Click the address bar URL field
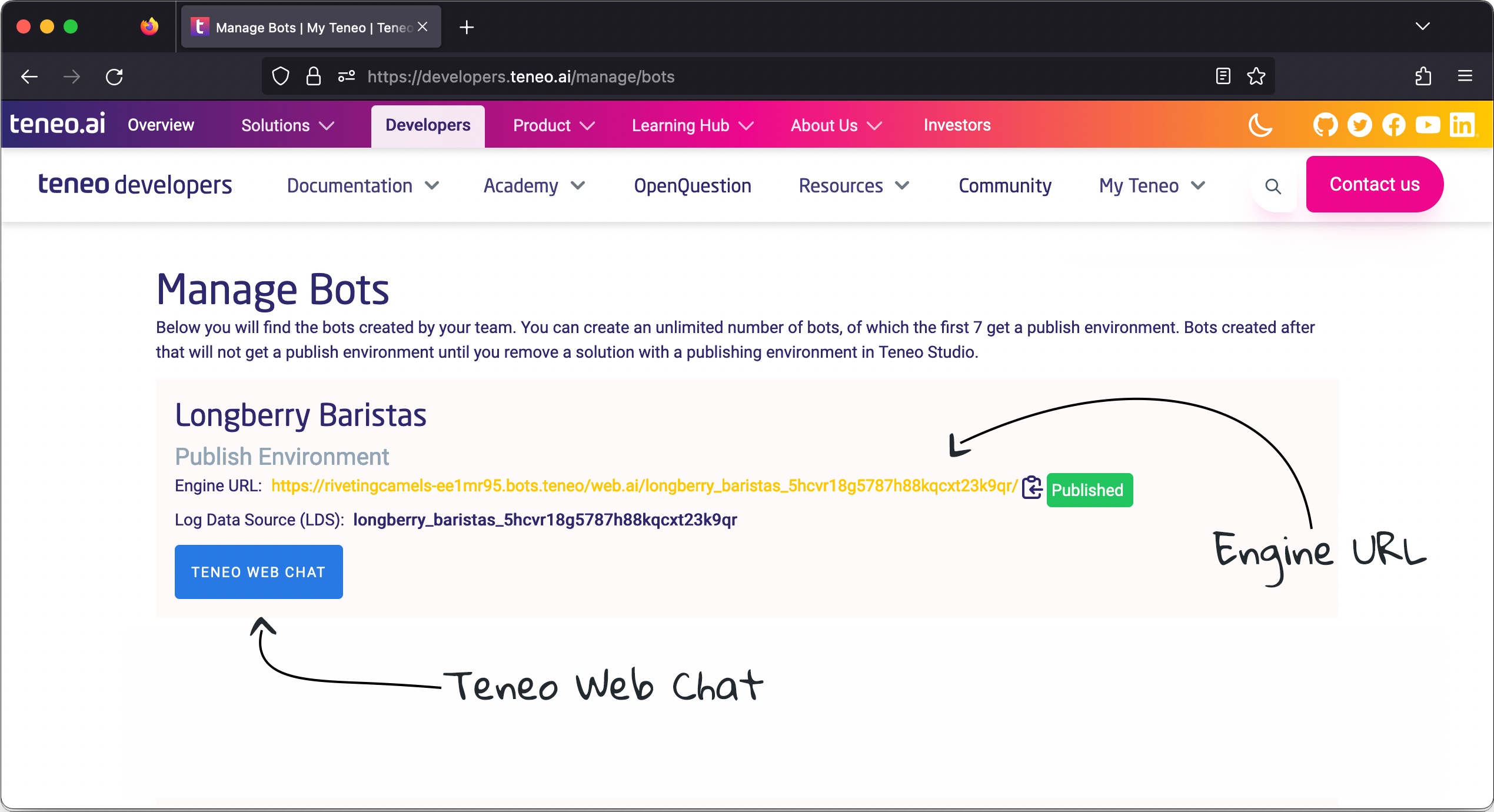This screenshot has width=1494, height=812. pyautogui.click(x=768, y=76)
